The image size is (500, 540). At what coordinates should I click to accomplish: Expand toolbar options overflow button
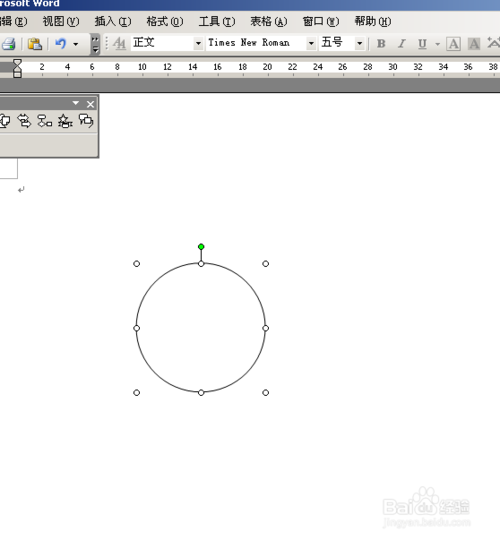95,44
